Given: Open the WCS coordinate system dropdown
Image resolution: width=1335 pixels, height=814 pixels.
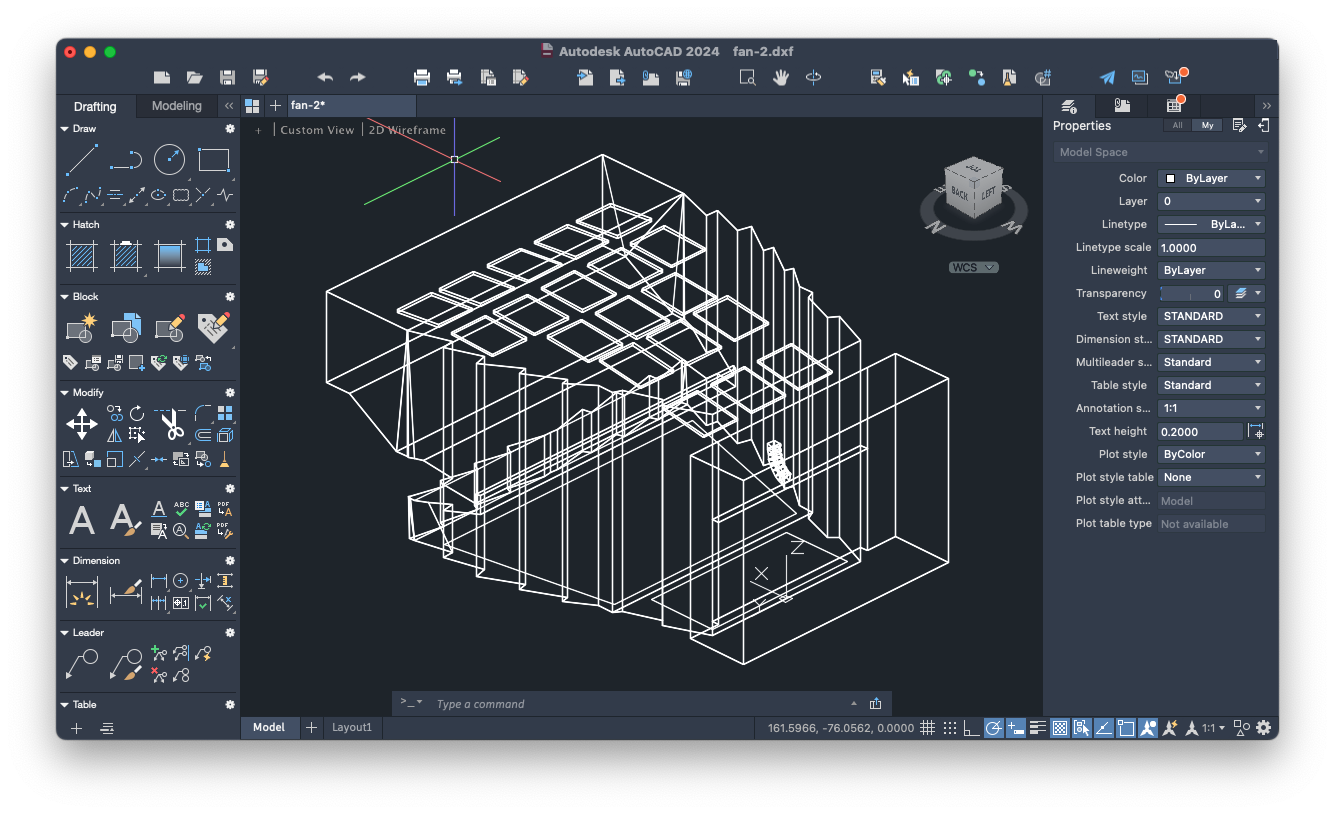Looking at the screenshot, I should [x=974, y=268].
